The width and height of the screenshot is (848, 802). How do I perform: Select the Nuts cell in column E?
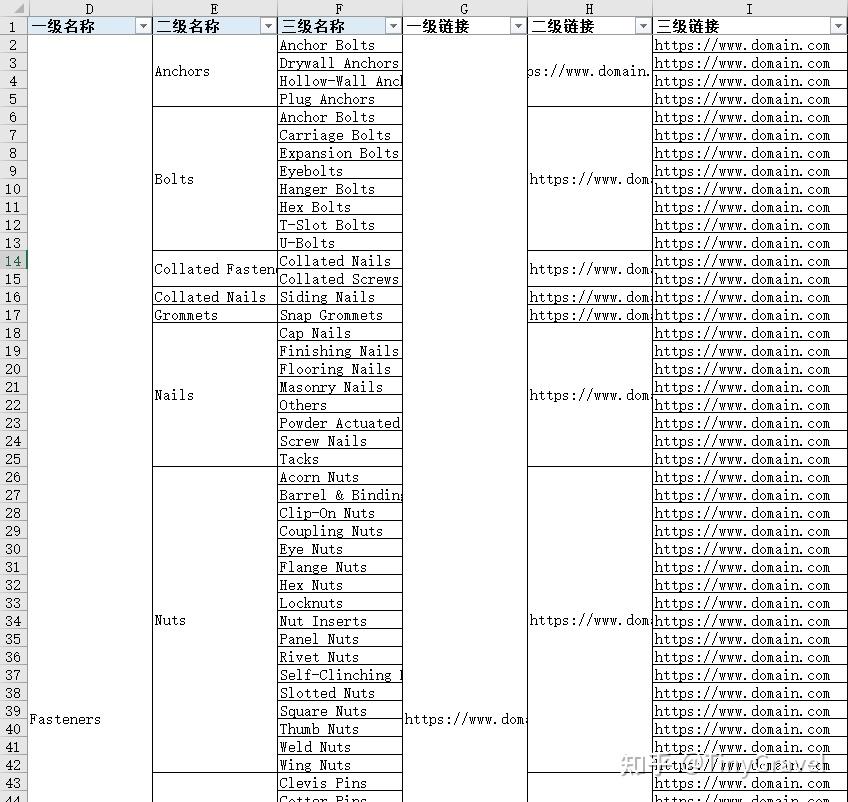[x=169, y=621]
